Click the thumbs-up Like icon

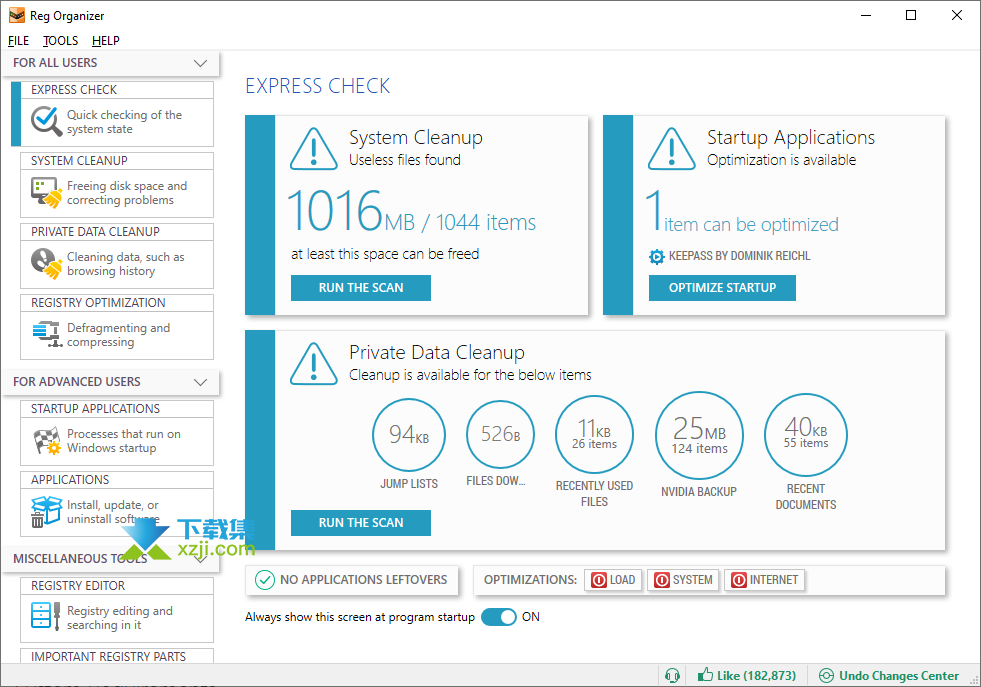point(706,674)
